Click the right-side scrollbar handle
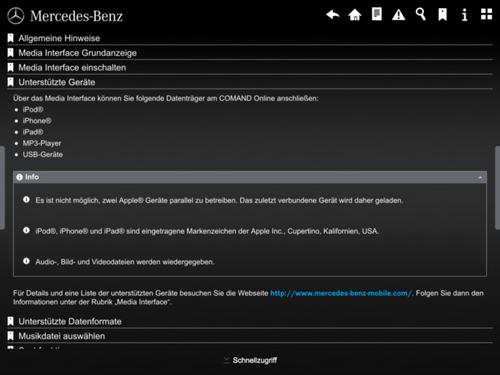The height and width of the screenshot is (375, 500). click(498, 187)
